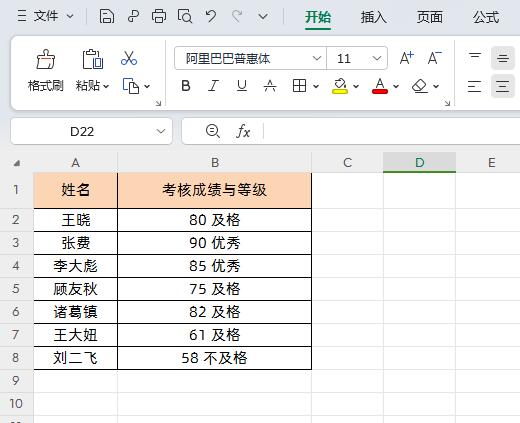Image resolution: width=520 pixels, height=423 pixels.
Task: Open the 文件 menu
Action: (x=46, y=16)
